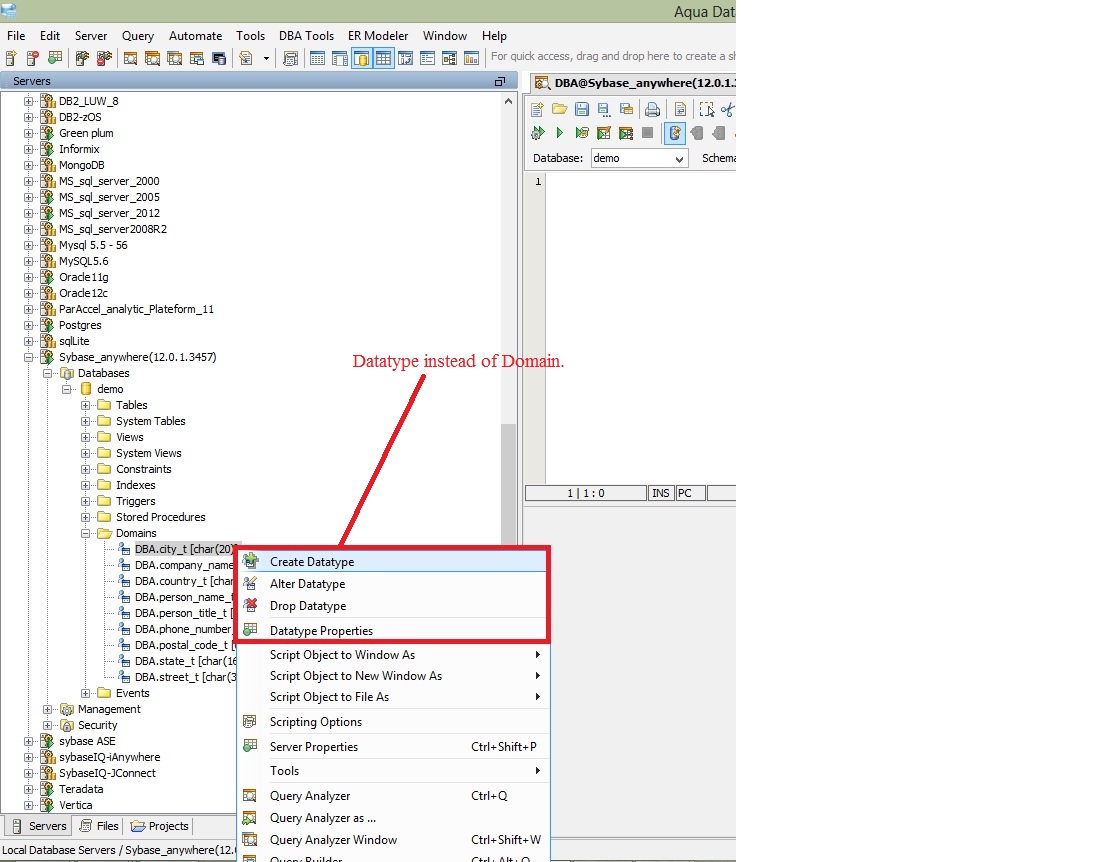Click the format document icon in query toolbar
Viewport: 1108px width, 862px height.
(x=680, y=110)
